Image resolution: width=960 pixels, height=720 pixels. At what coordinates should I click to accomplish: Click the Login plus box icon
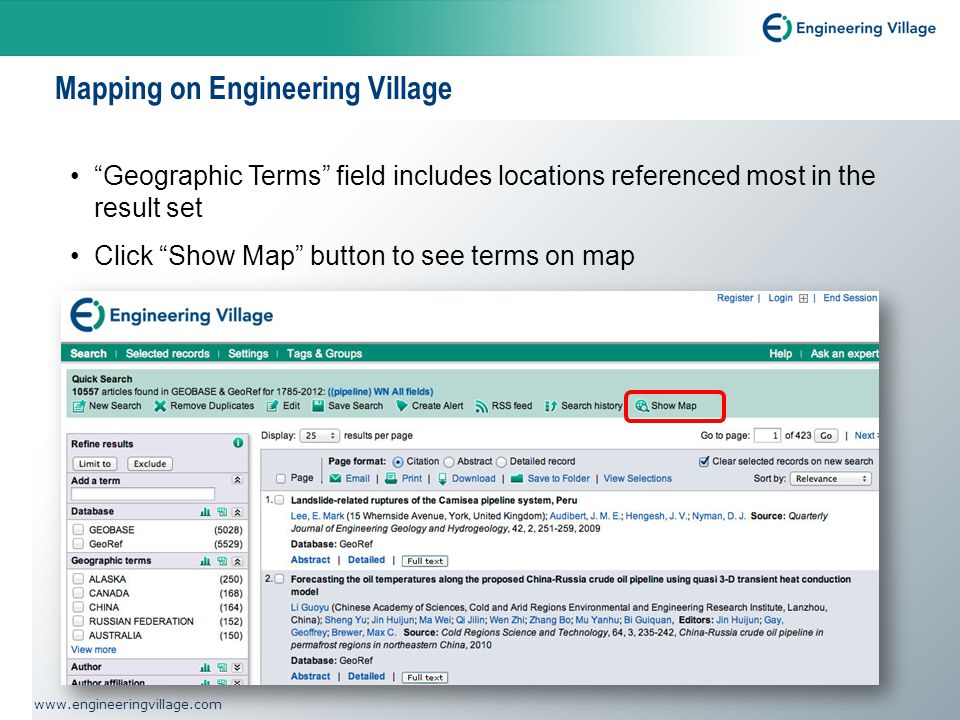pos(803,298)
